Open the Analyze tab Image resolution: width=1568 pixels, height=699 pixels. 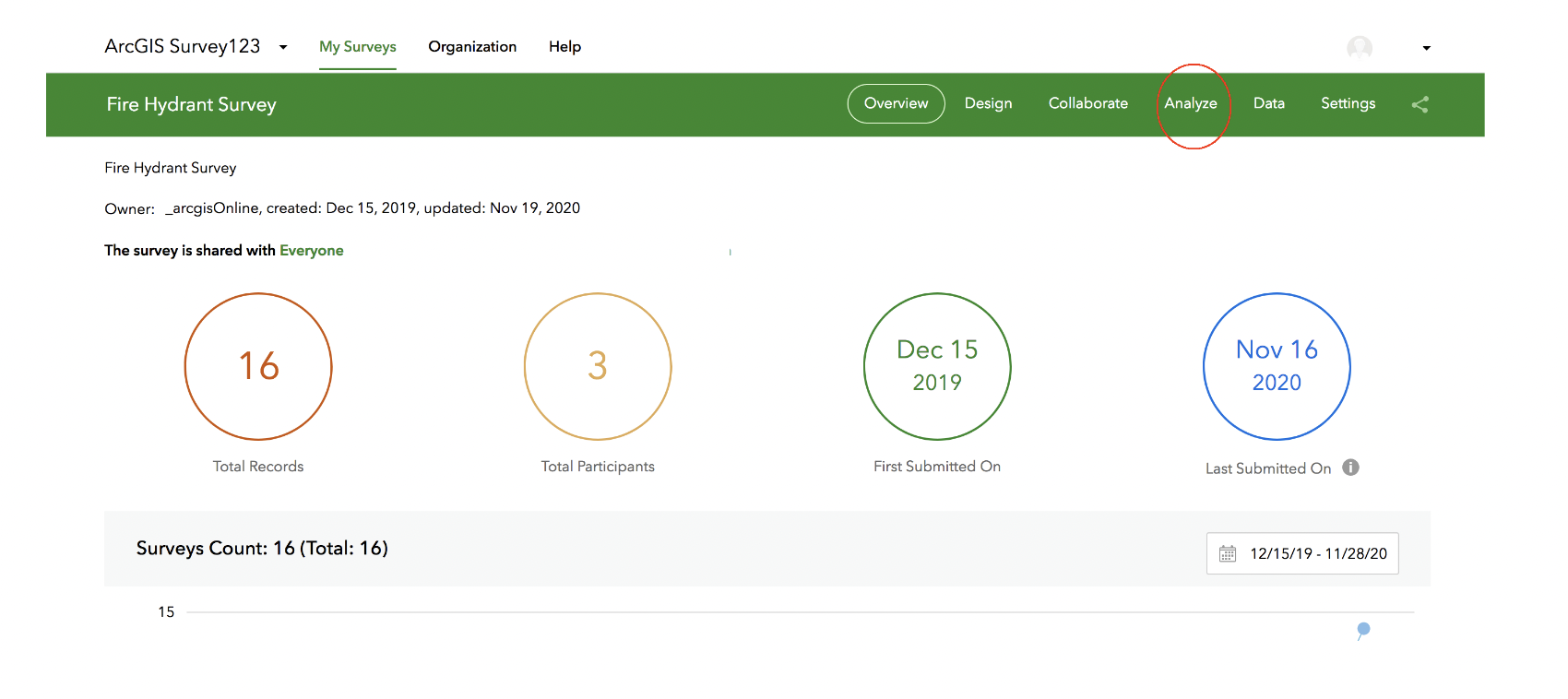click(1191, 103)
